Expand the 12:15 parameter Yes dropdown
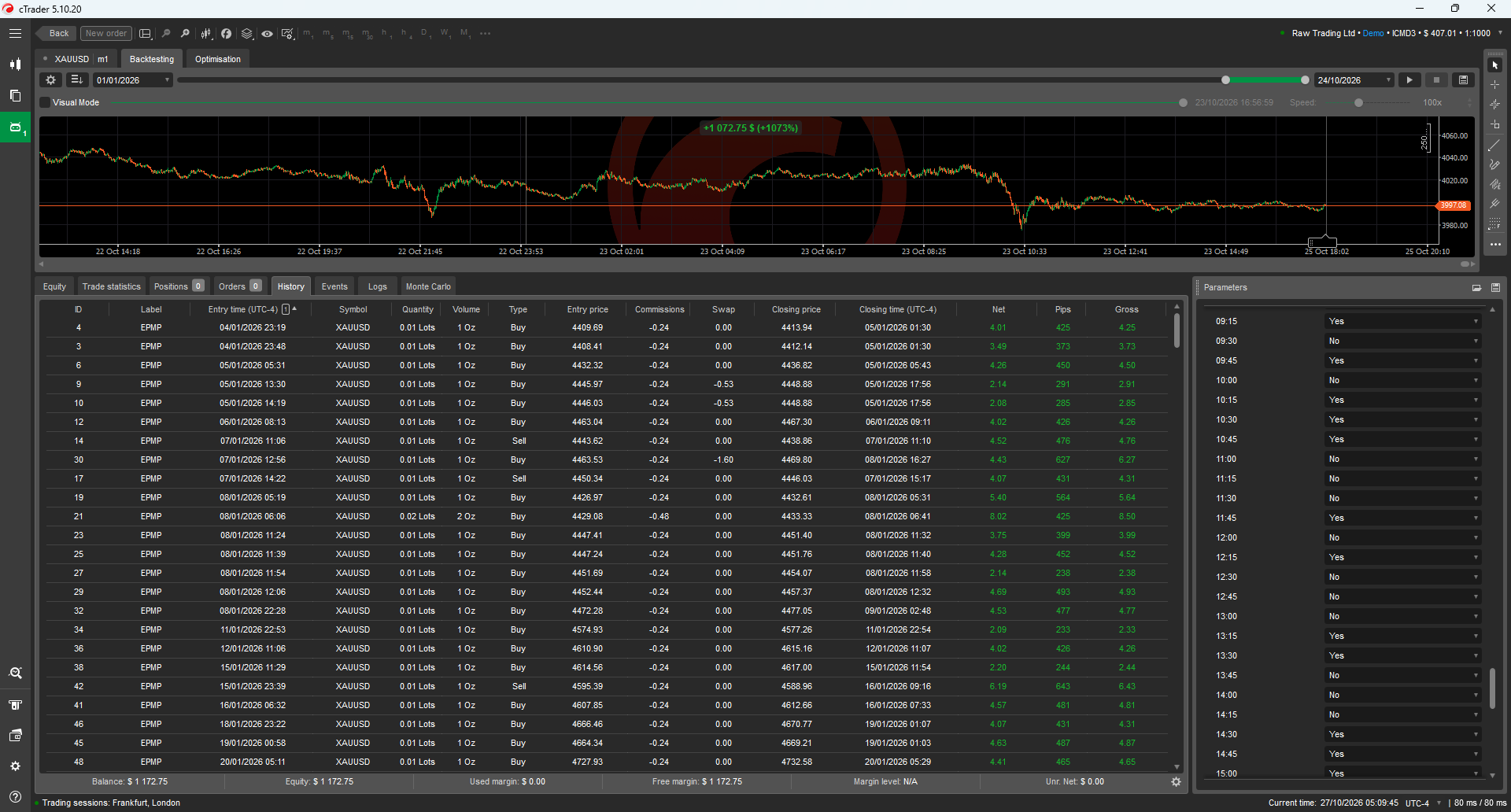This screenshot has height=812, width=1511. pos(1403,558)
